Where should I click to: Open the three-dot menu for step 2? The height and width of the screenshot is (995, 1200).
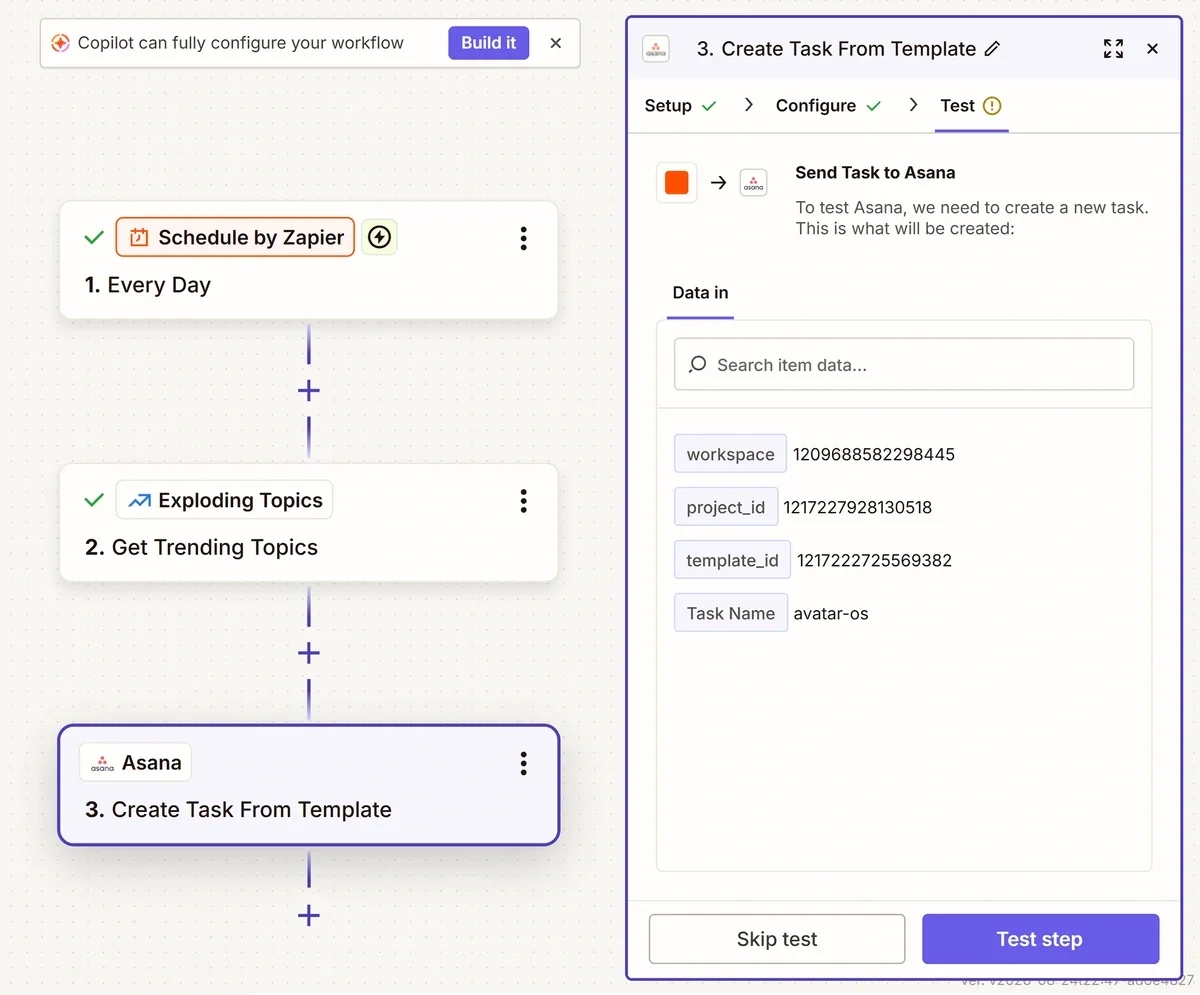click(x=523, y=501)
